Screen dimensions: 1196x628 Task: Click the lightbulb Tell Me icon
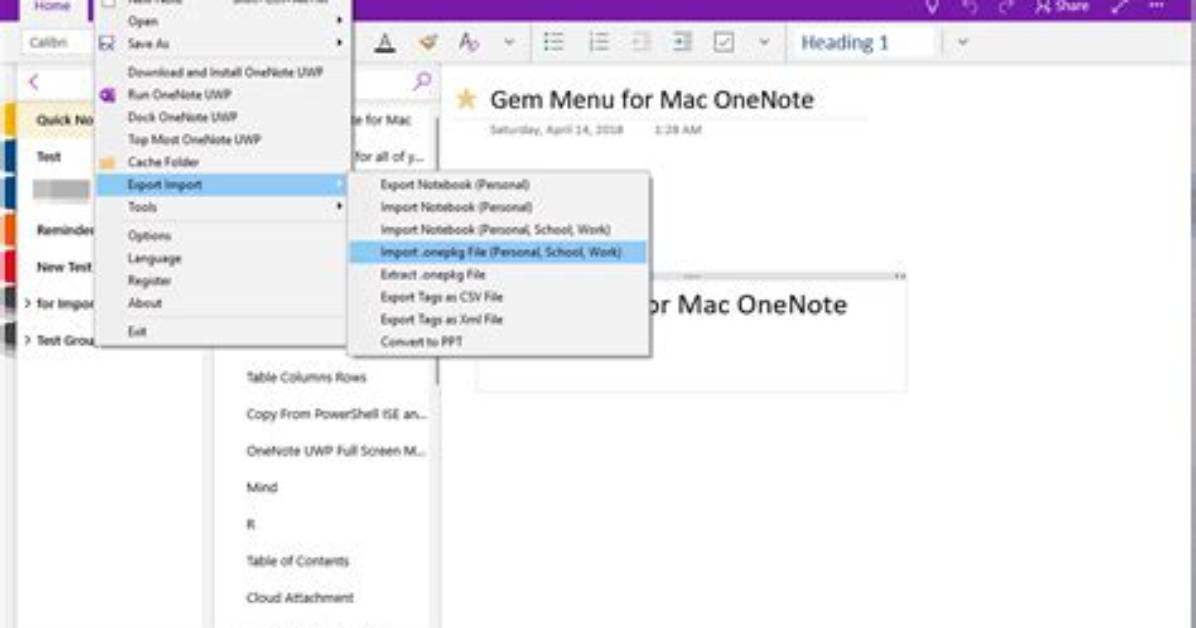931,7
